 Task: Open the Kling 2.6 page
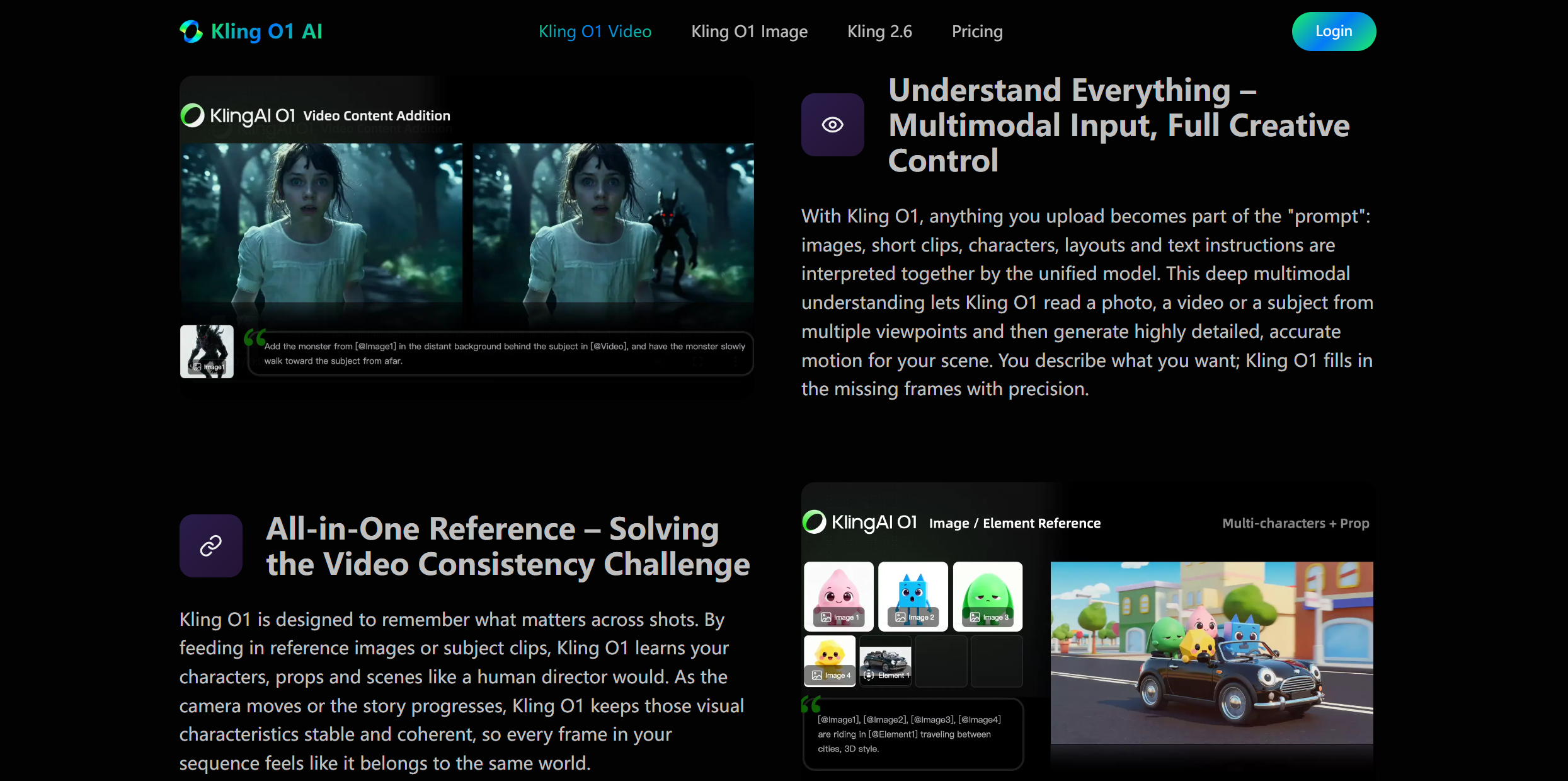(879, 31)
